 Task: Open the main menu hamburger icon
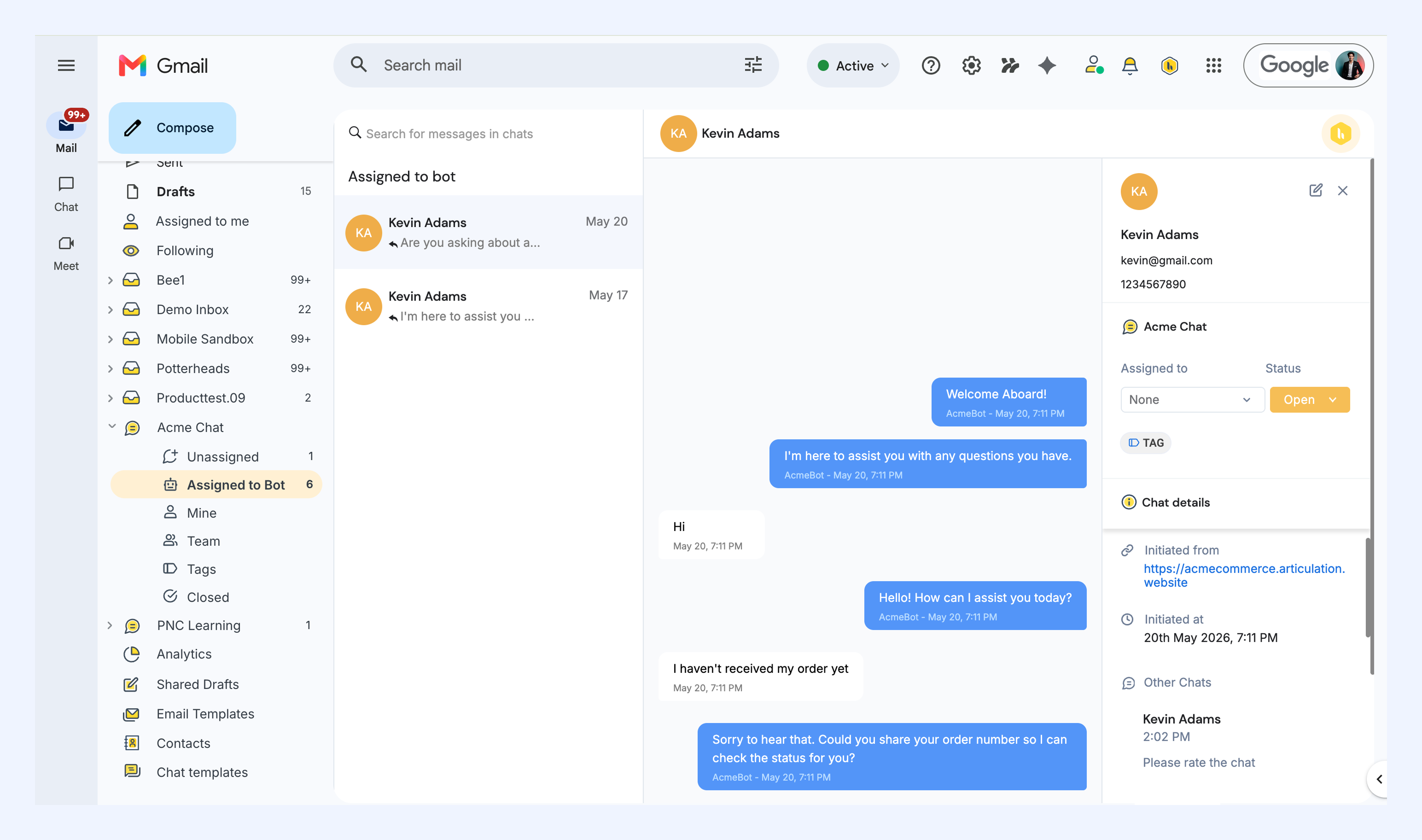[66, 66]
